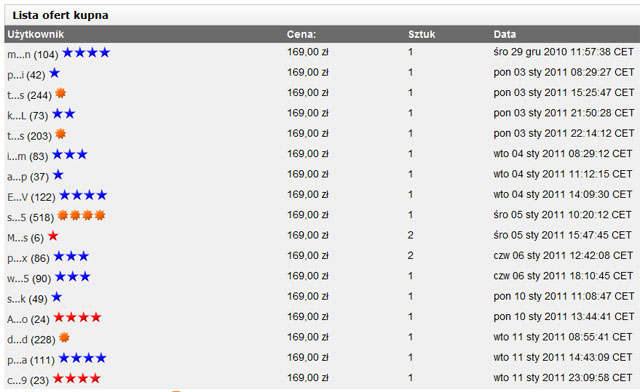This screenshot has width=640, height=392.
Task: Click the Lista ofert kupna heading
Action: (x=60, y=16)
